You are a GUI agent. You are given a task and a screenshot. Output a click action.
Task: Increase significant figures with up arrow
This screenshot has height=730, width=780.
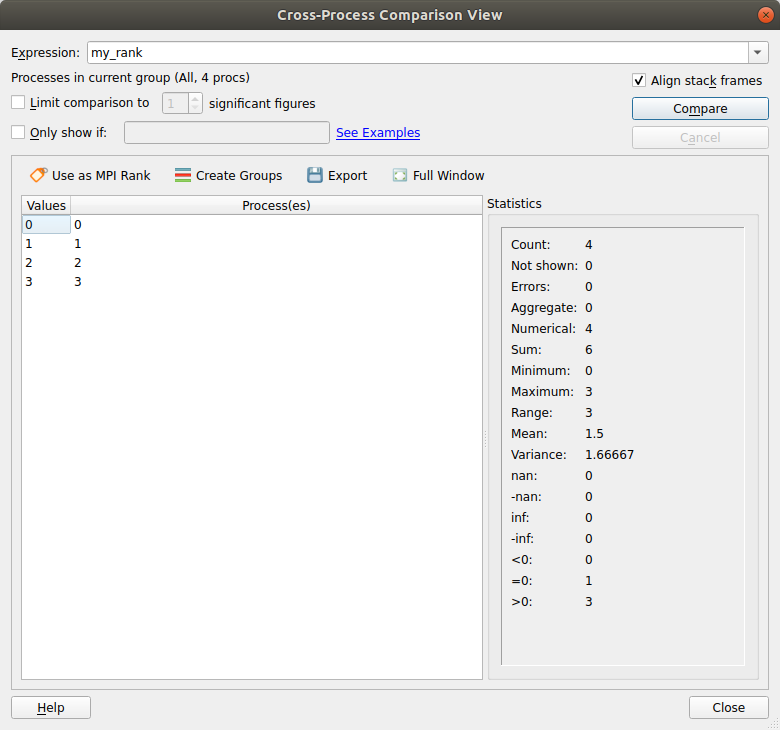[x=195, y=98]
